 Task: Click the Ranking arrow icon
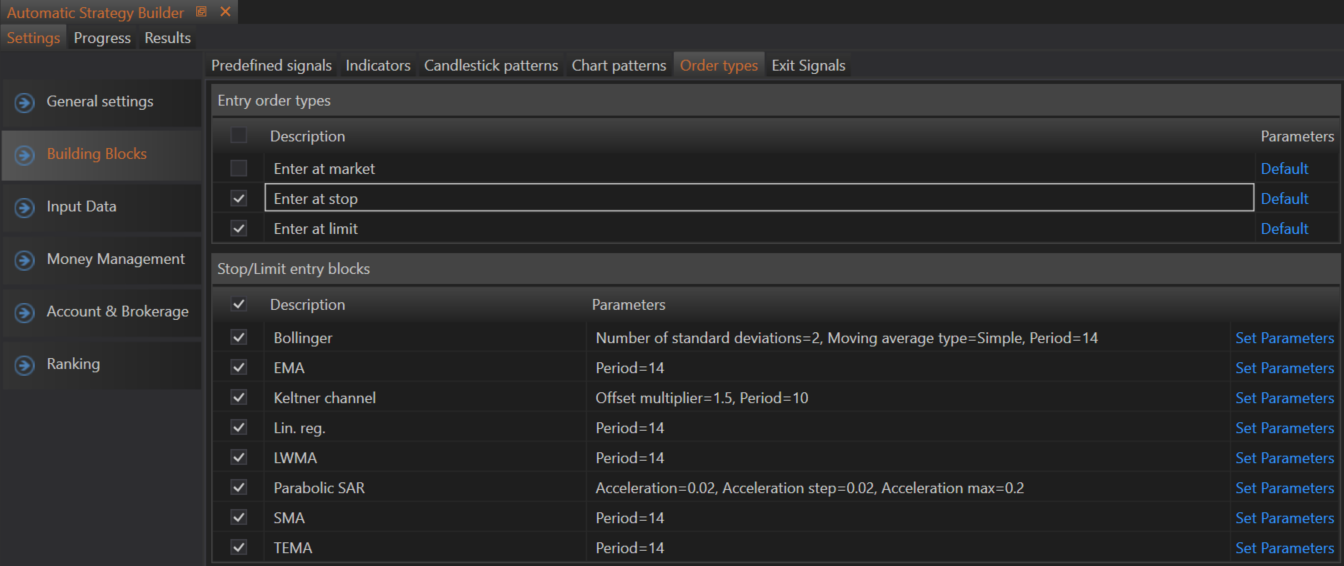tap(25, 366)
